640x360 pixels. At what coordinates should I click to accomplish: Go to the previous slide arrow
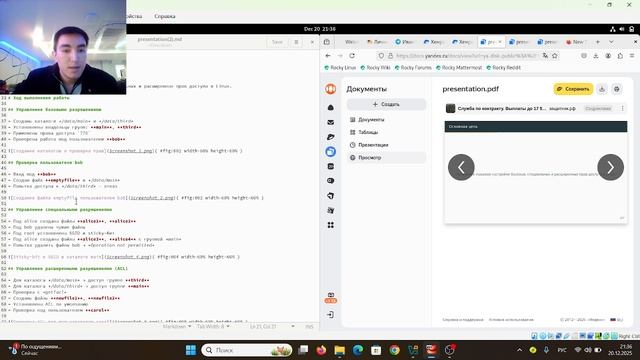tap(461, 167)
